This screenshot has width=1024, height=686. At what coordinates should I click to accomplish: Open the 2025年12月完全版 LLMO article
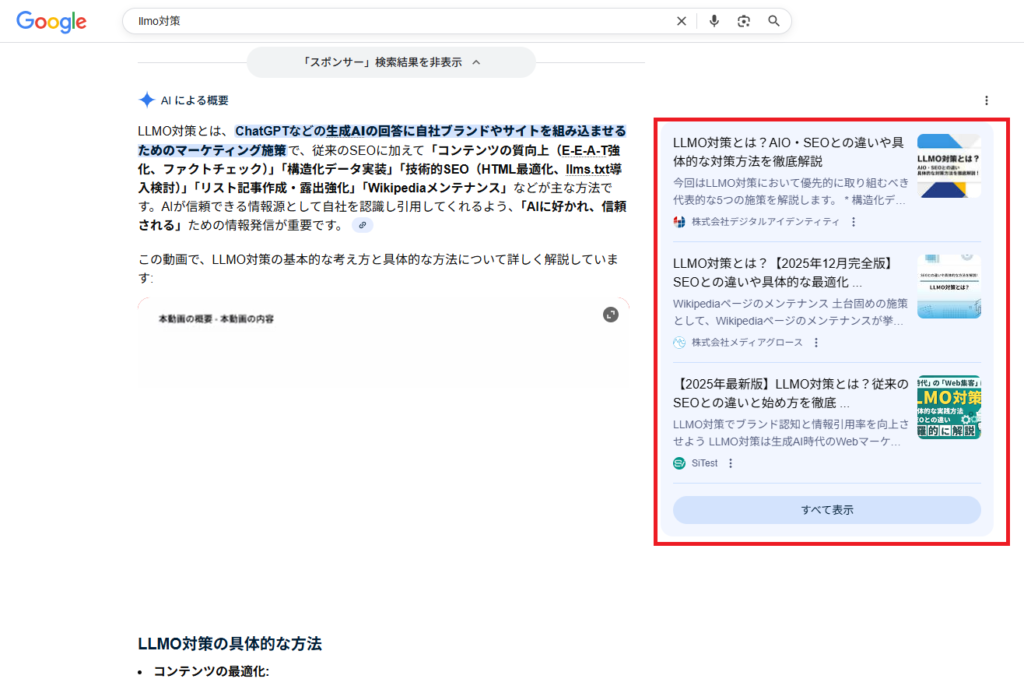[785, 272]
